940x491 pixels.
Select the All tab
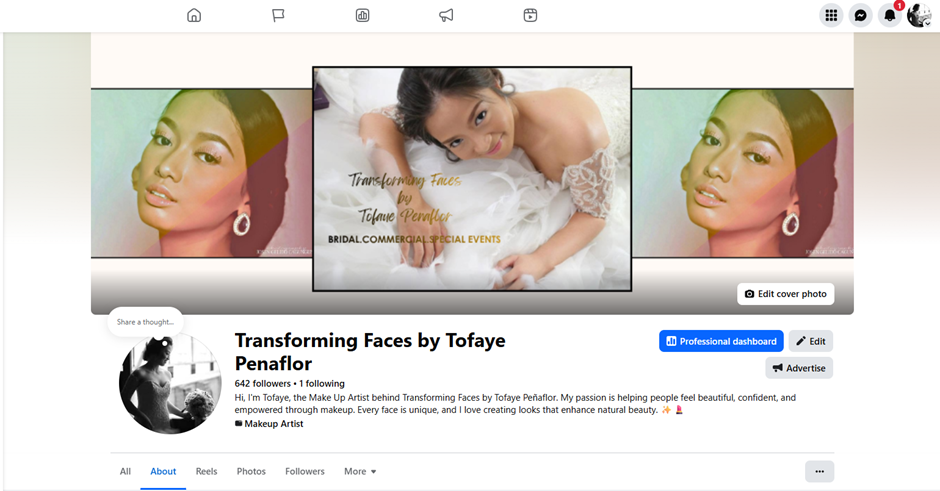pos(125,471)
